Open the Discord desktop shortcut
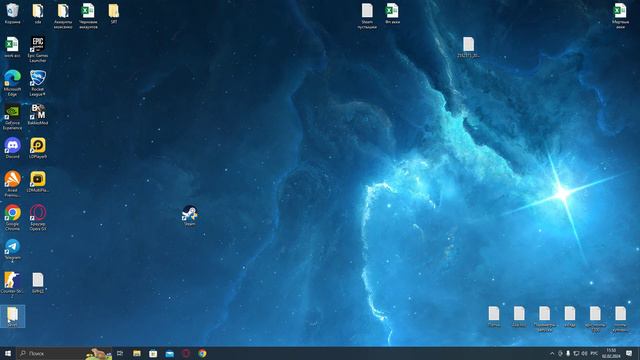The image size is (640, 360). click(x=12, y=148)
